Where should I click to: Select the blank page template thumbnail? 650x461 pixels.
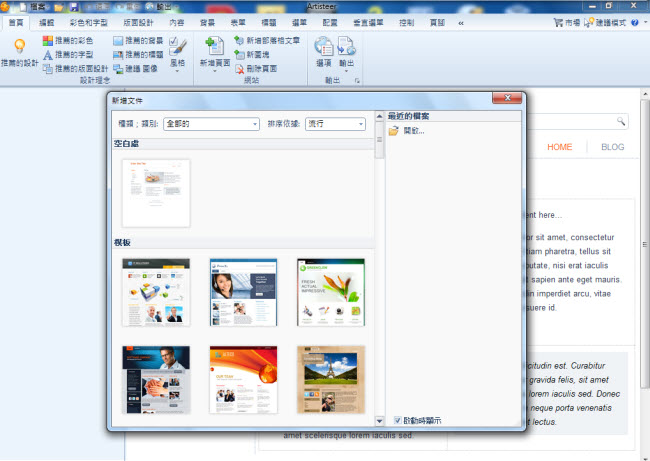tap(156, 192)
